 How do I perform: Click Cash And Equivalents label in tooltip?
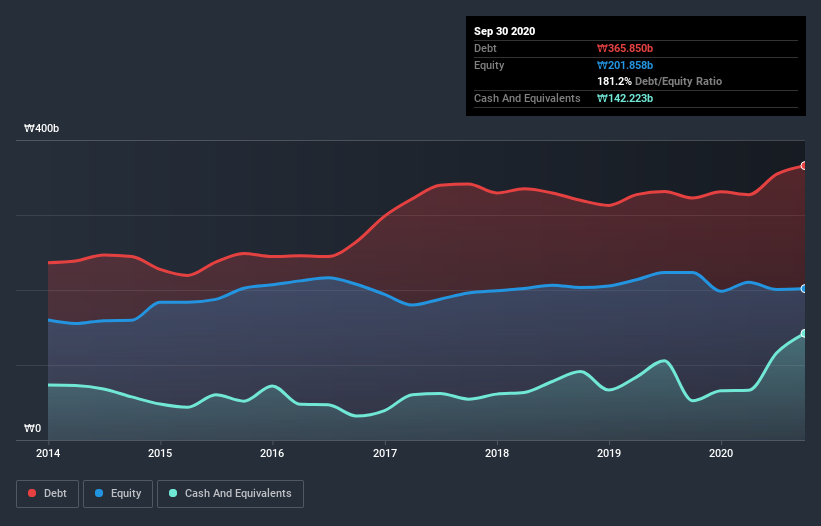click(x=527, y=98)
